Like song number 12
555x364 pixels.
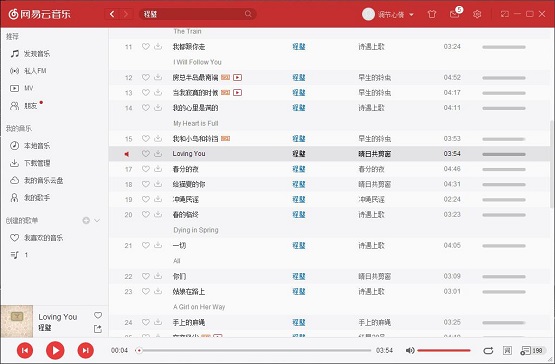coord(145,77)
